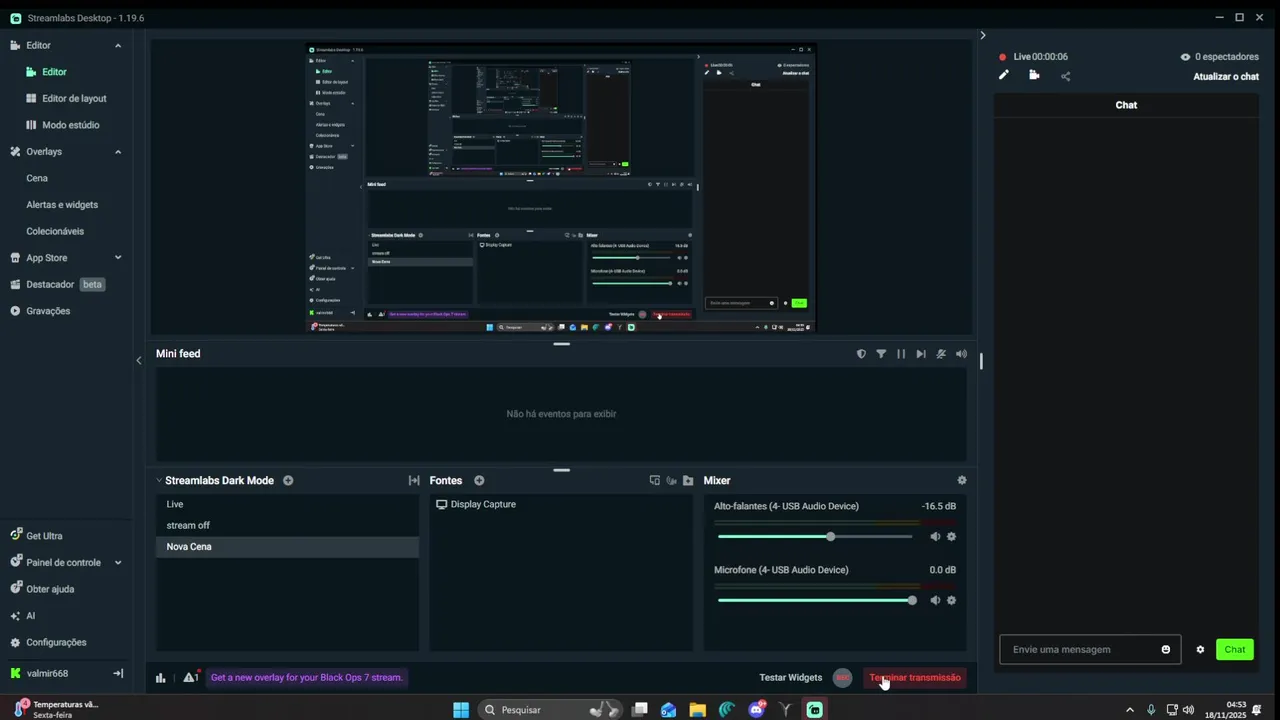Toggle mini feed alert muting with slash icon

[941, 354]
